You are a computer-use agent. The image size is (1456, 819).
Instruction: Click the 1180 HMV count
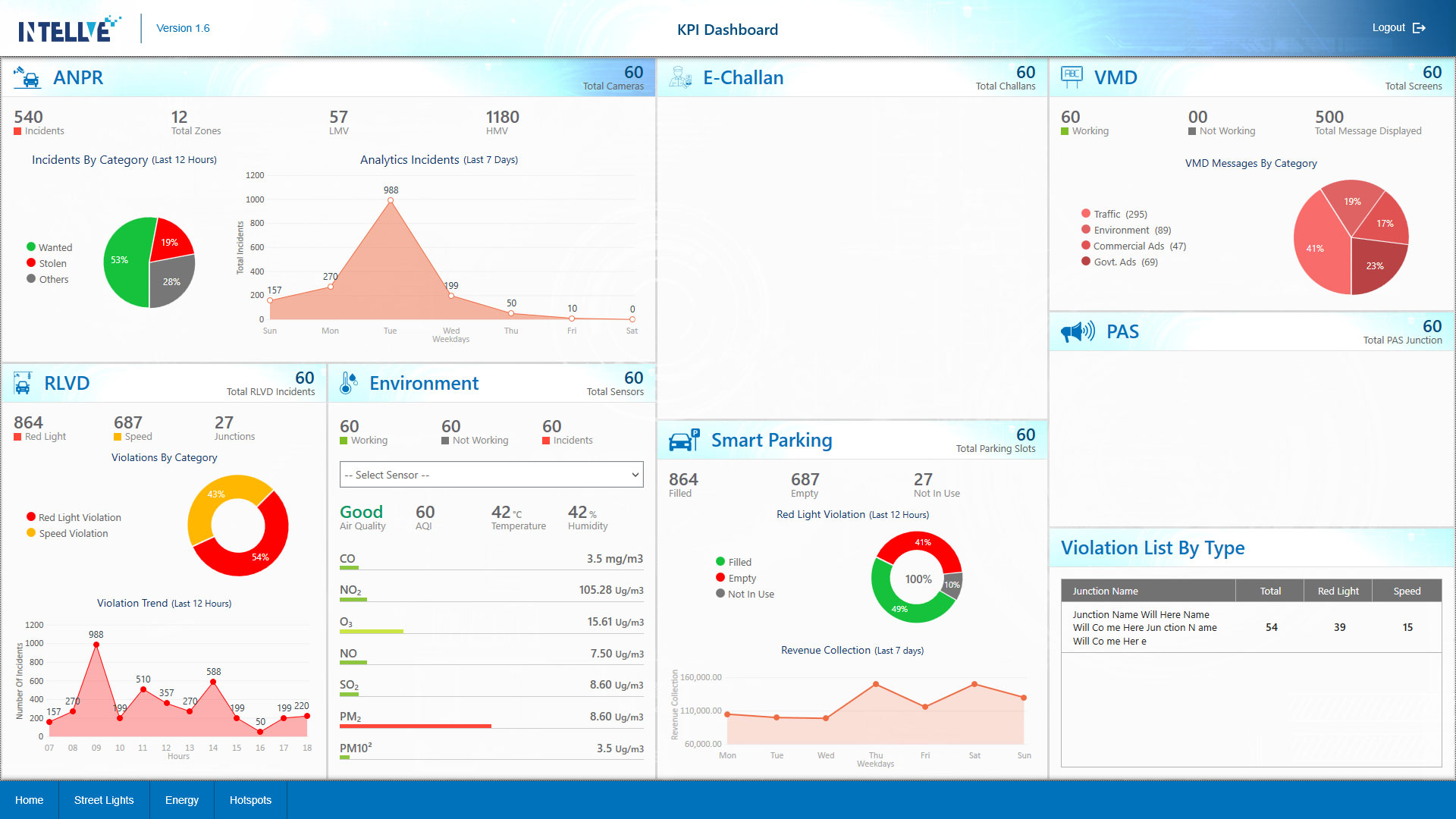pyautogui.click(x=502, y=117)
